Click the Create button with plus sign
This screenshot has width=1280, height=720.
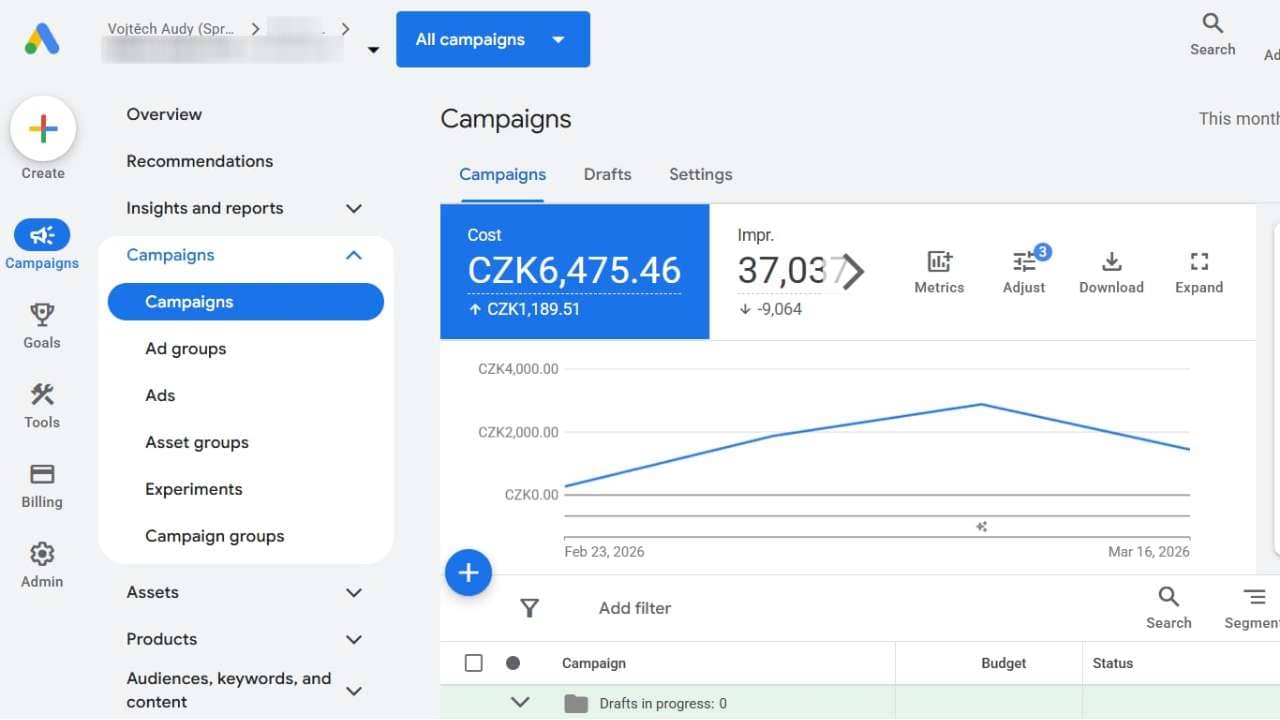pos(43,128)
